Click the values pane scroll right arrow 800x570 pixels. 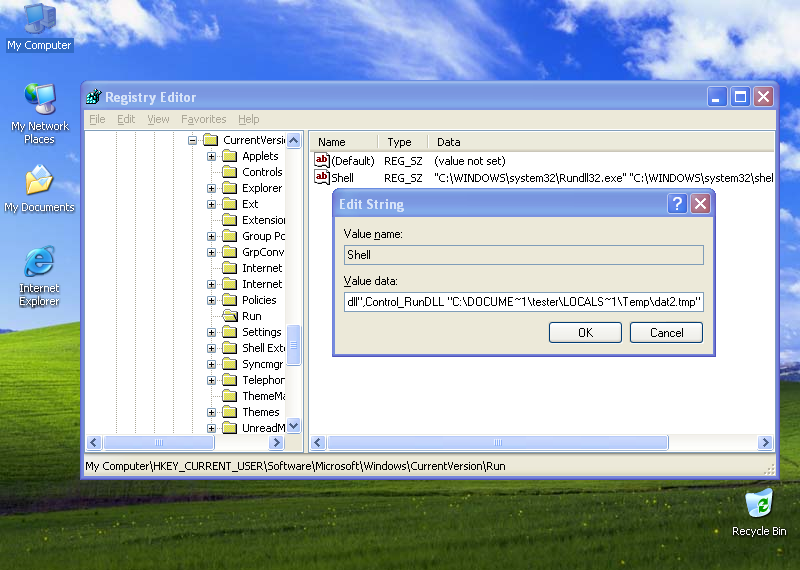click(x=765, y=442)
